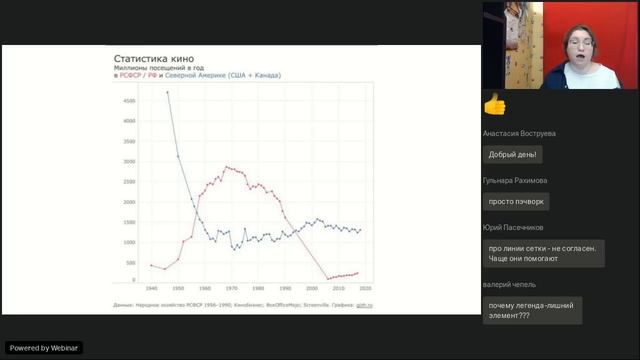The image size is (640, 360).
Task: Select chat message 'просто пэчворк'
Action: [516, 202]
